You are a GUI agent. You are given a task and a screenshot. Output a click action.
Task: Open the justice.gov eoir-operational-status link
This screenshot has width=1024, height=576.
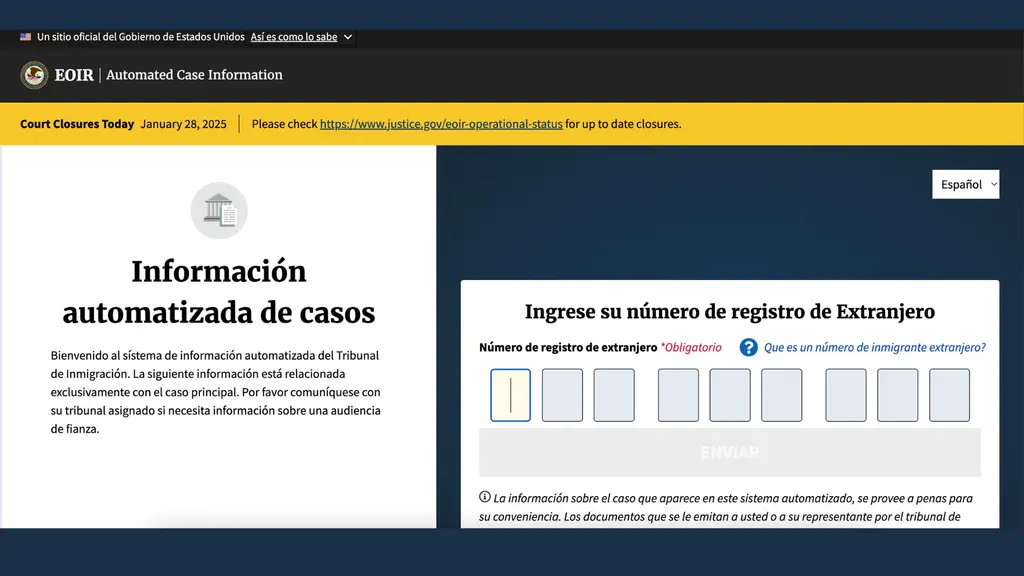[x=441, y=124]
